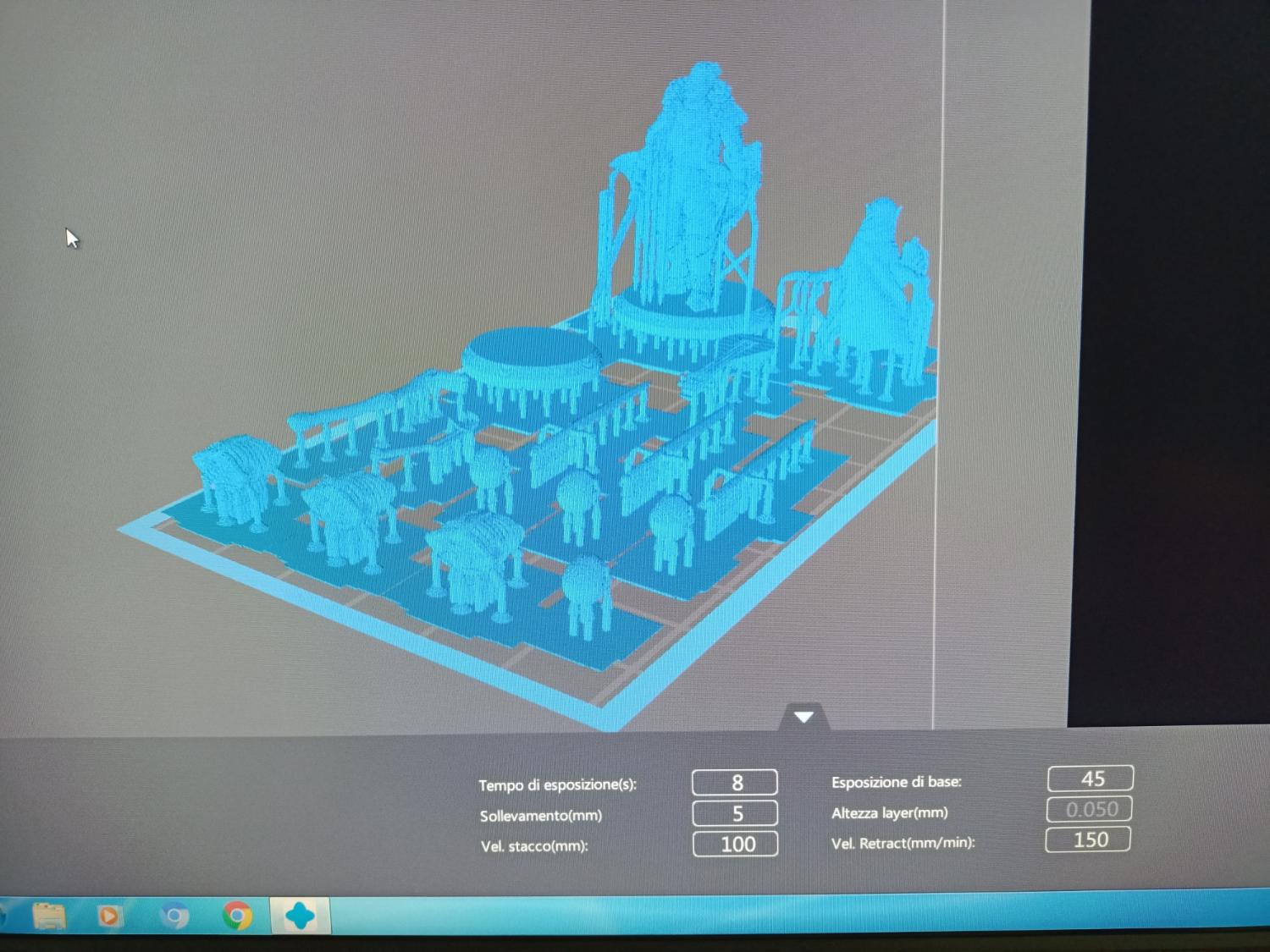Edit the Tempo di esposizione value field

tap(735, 783)
